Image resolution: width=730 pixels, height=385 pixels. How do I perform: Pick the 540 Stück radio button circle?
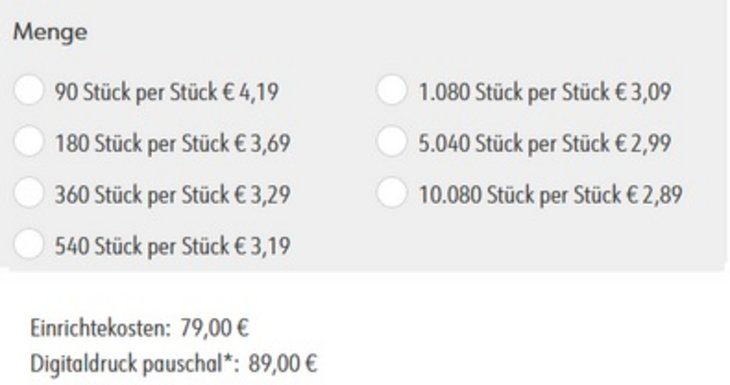[x=29, y=244]
